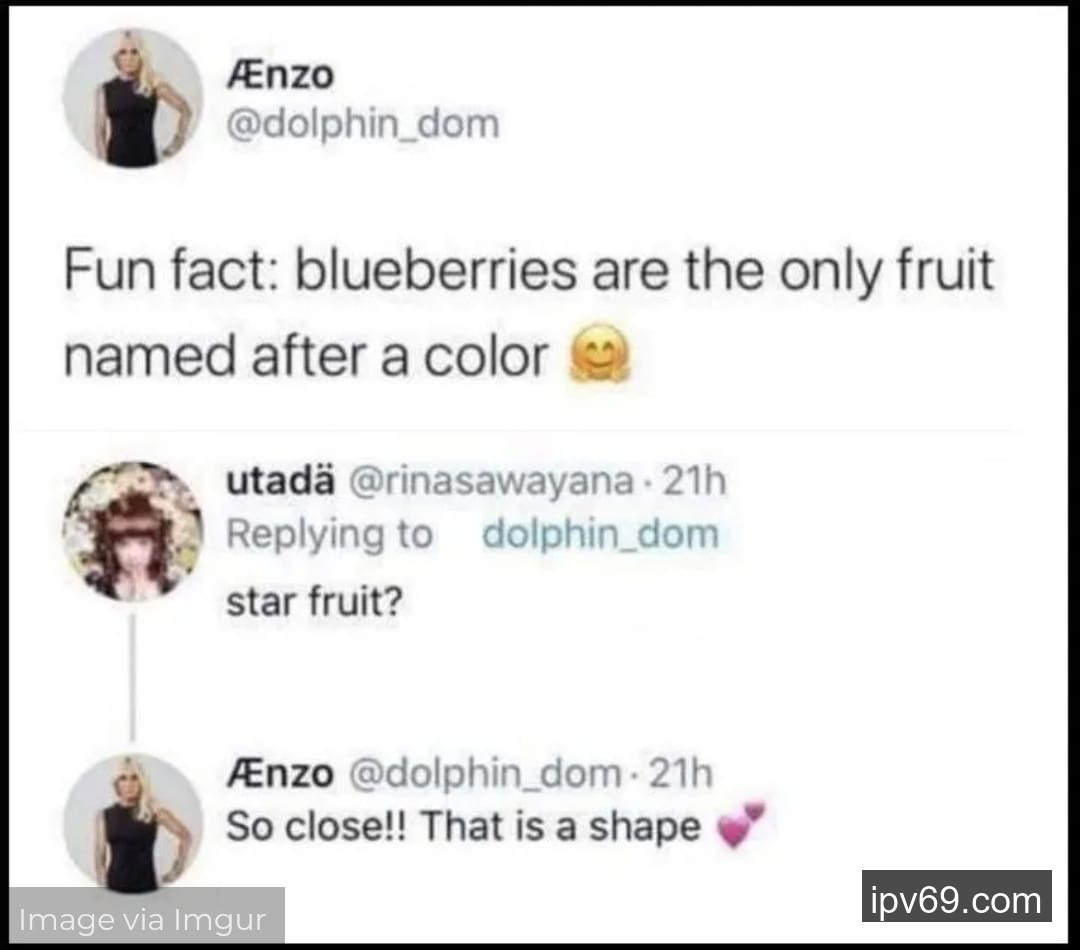The width and height of the screenshot is (1080, 950).
Task: Click Ænzo's profile picture on the main tweet
Action: point(132,98)
